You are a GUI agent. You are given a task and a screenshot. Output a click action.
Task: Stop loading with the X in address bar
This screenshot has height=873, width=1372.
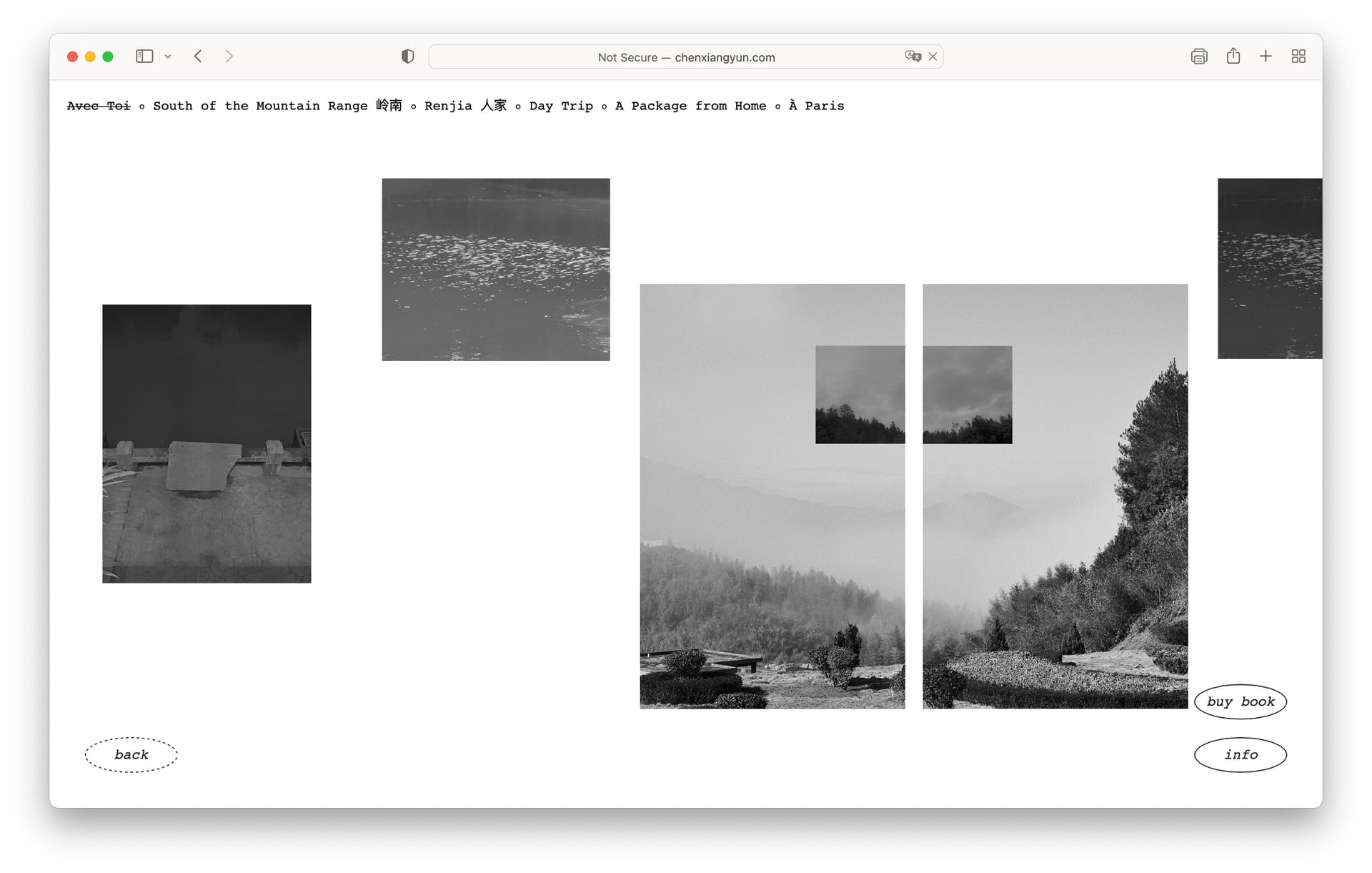pyautogui.click(x=933, y=56)
